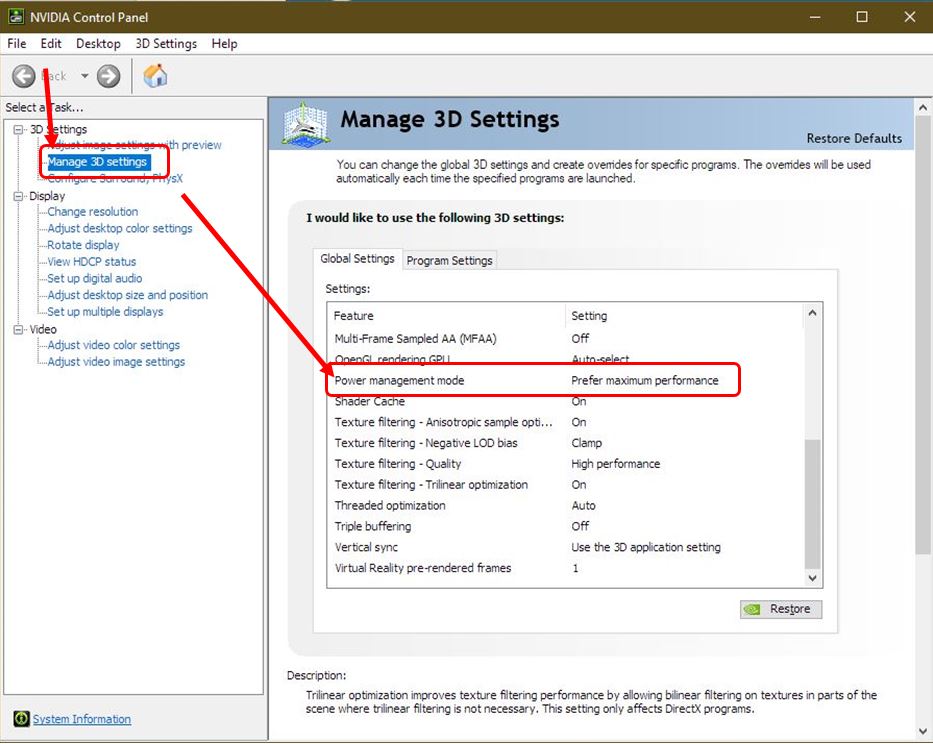Open Set up multiple displays task

[105, 311]
